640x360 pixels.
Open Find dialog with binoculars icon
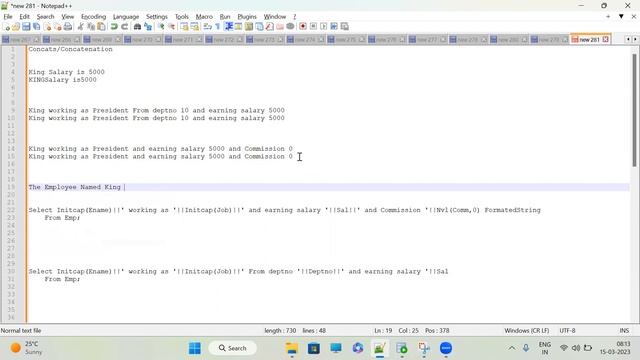tap(138, 27)
